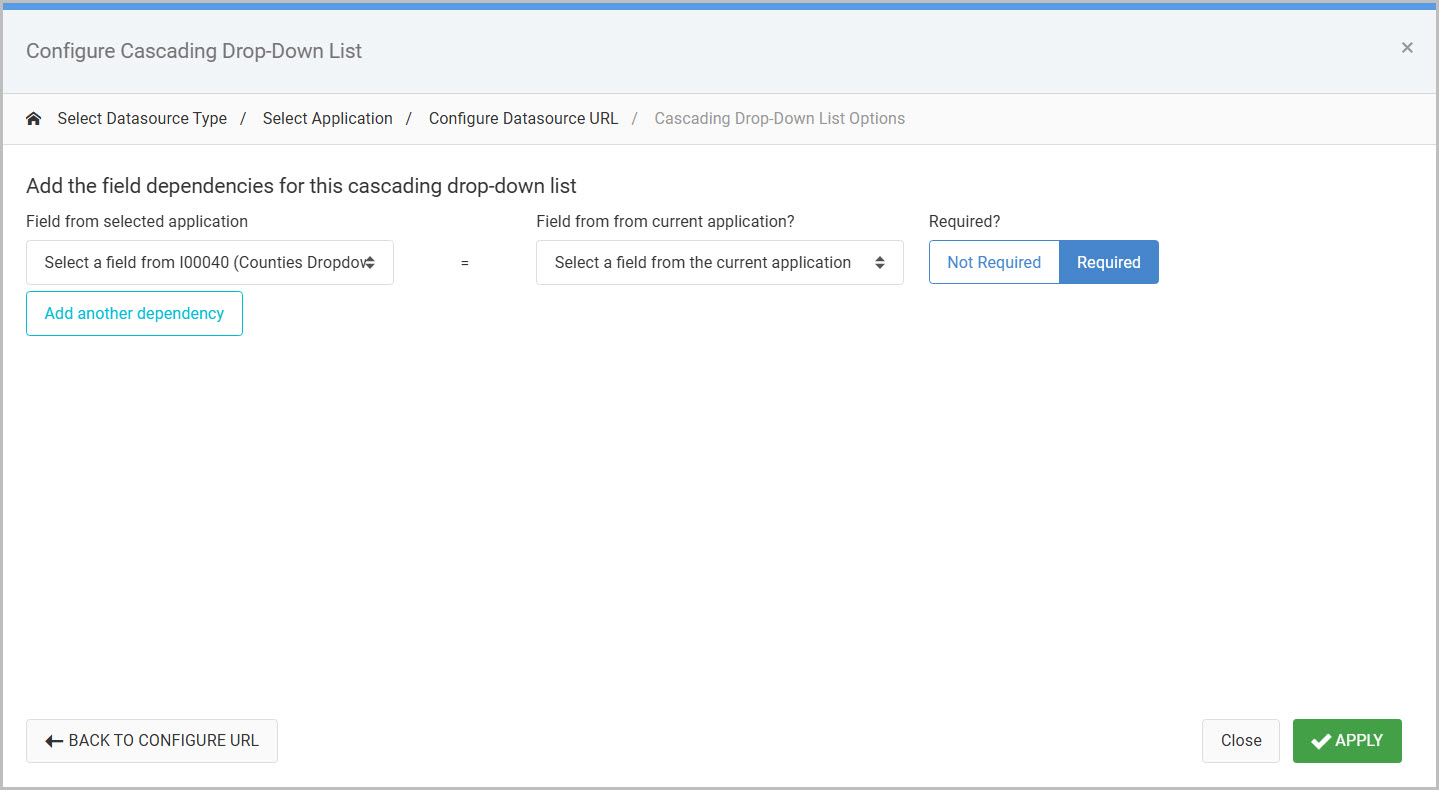The image size is (1439, 790).
Task: Go to Select Application breadcrumb
Action: (328, 119)
